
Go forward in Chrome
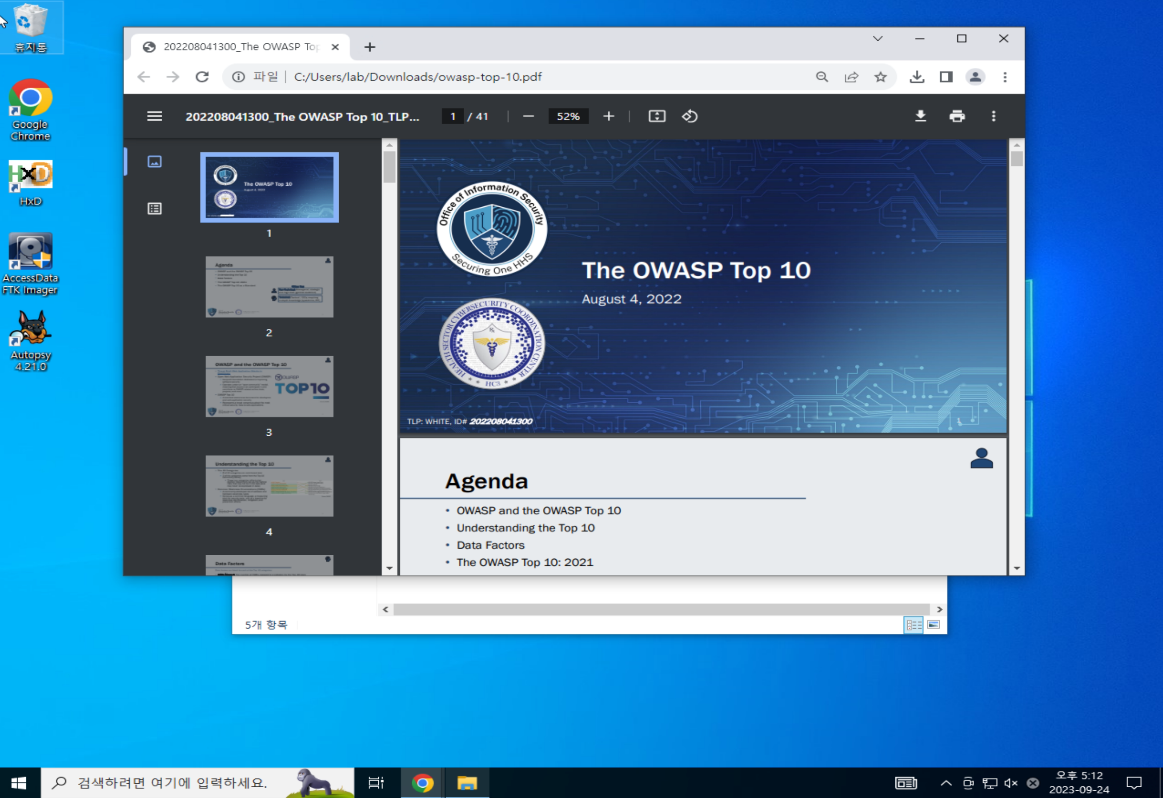pos(173,77)
